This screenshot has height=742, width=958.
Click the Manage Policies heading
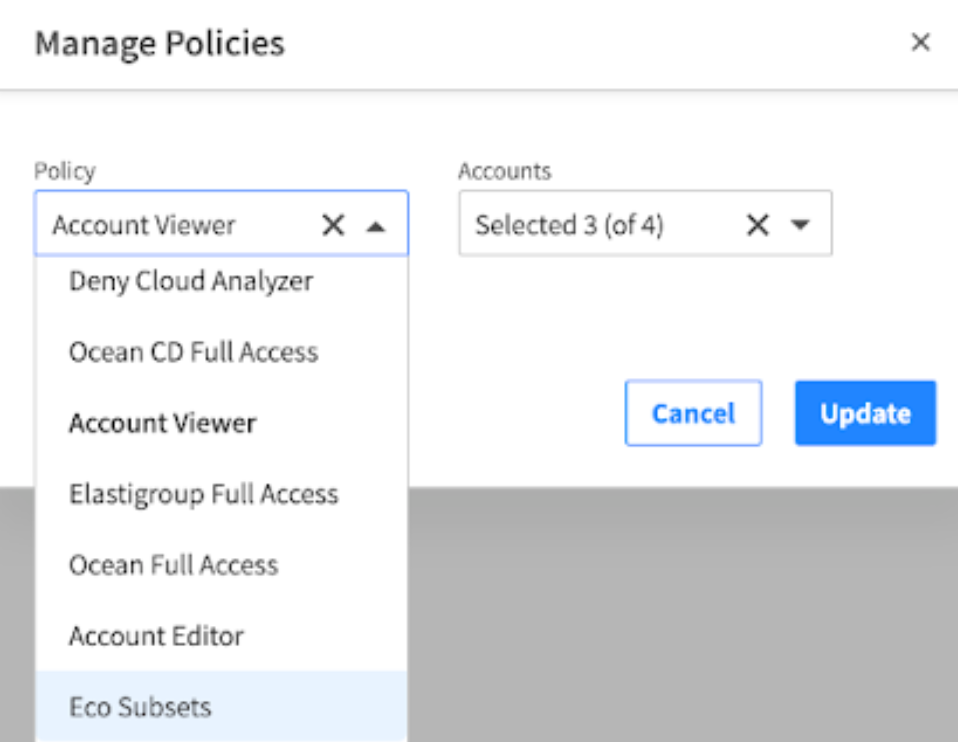160,44
